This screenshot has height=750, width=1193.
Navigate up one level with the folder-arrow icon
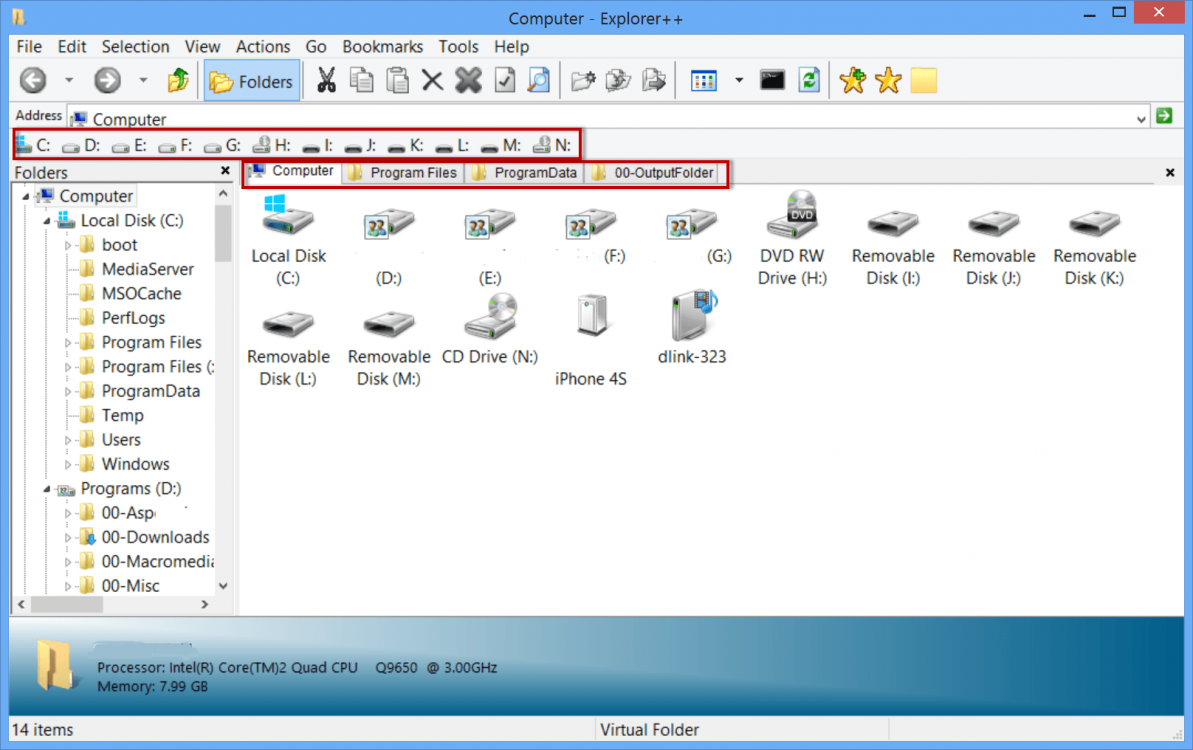click(x=178, y=80)
